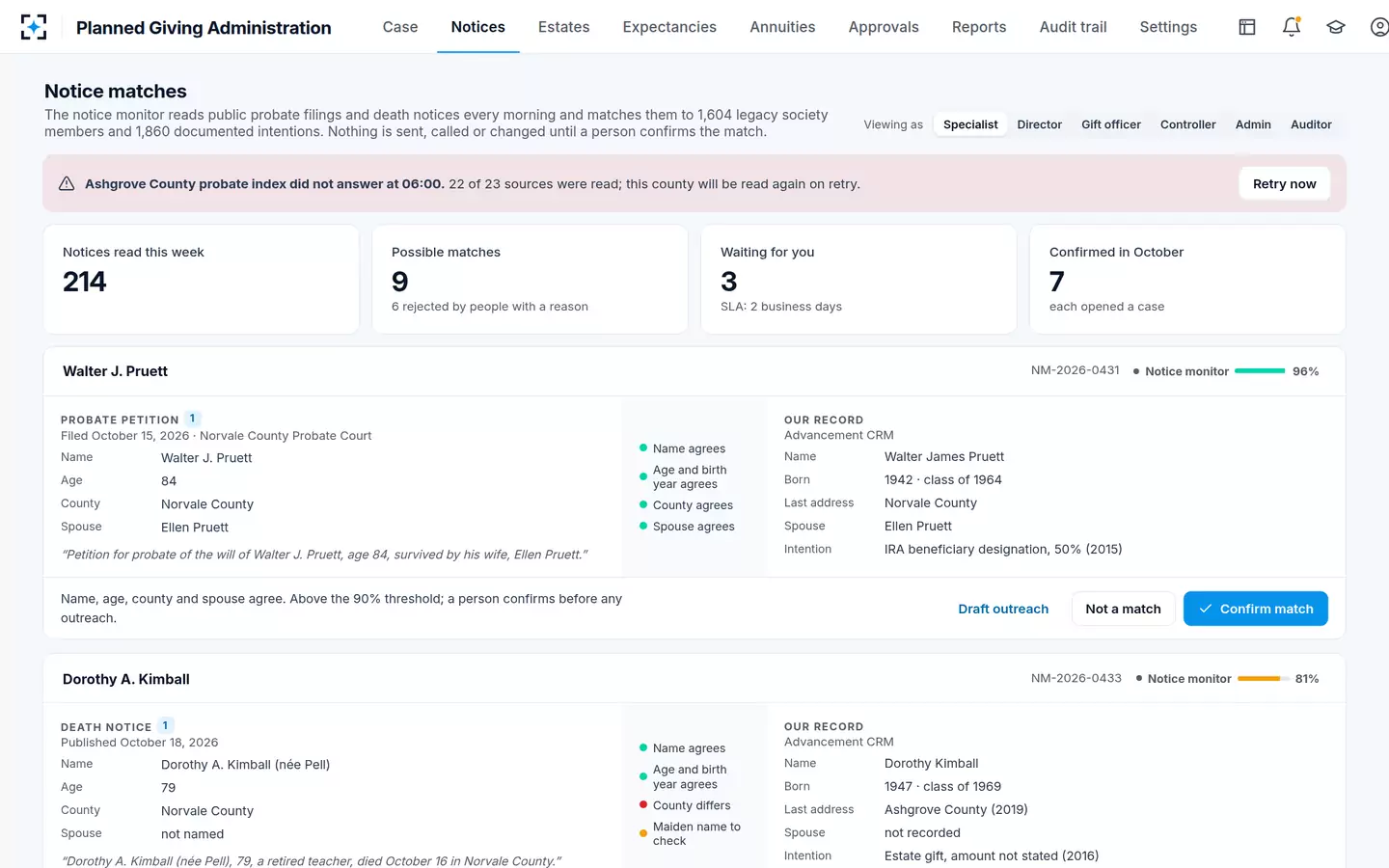Click notice ID NM-2026-0431
The image size is (1389, 868).
pyautogui.click(x=1075, y=370)
